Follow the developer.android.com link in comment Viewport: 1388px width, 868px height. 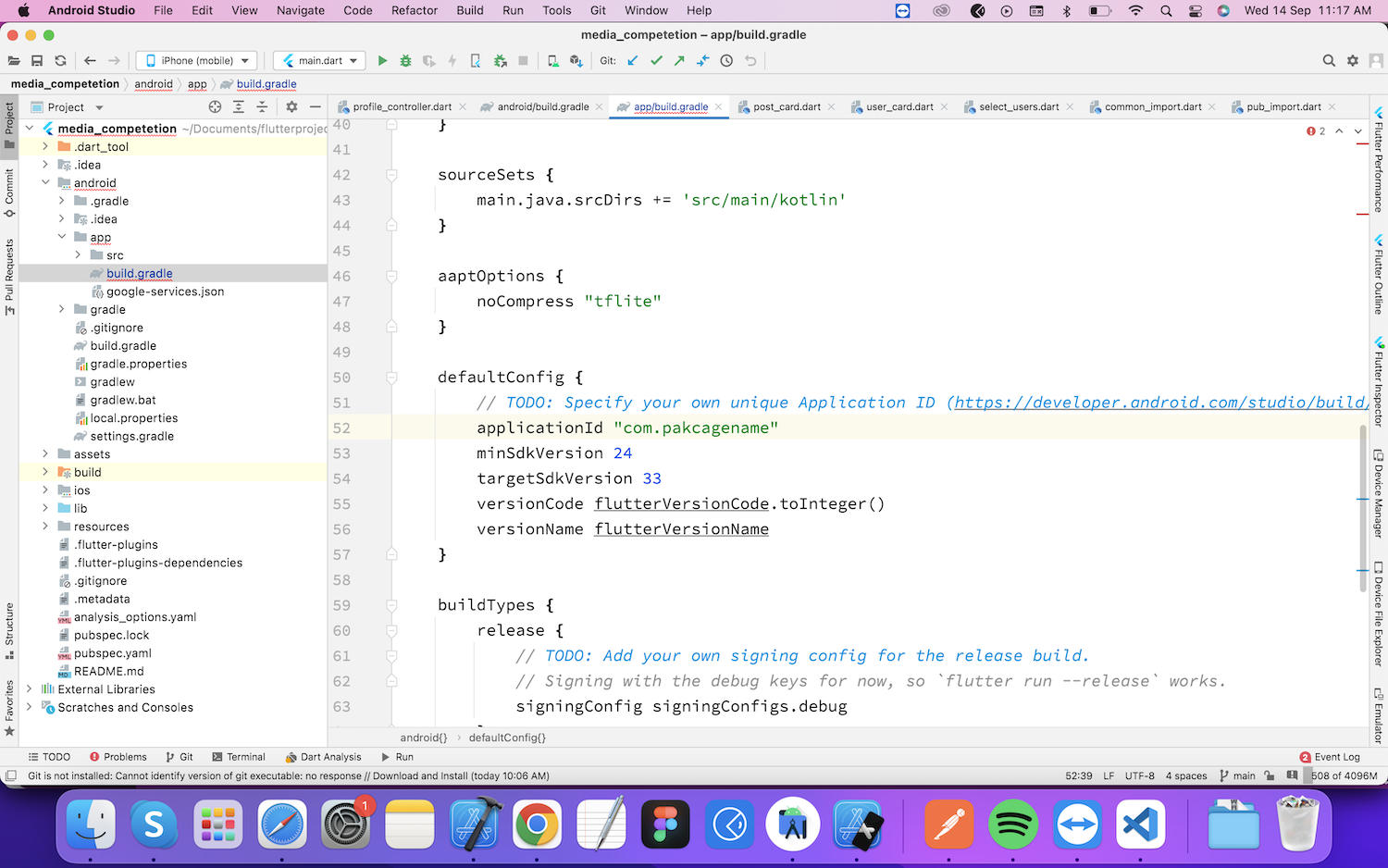pos(1161,403)
